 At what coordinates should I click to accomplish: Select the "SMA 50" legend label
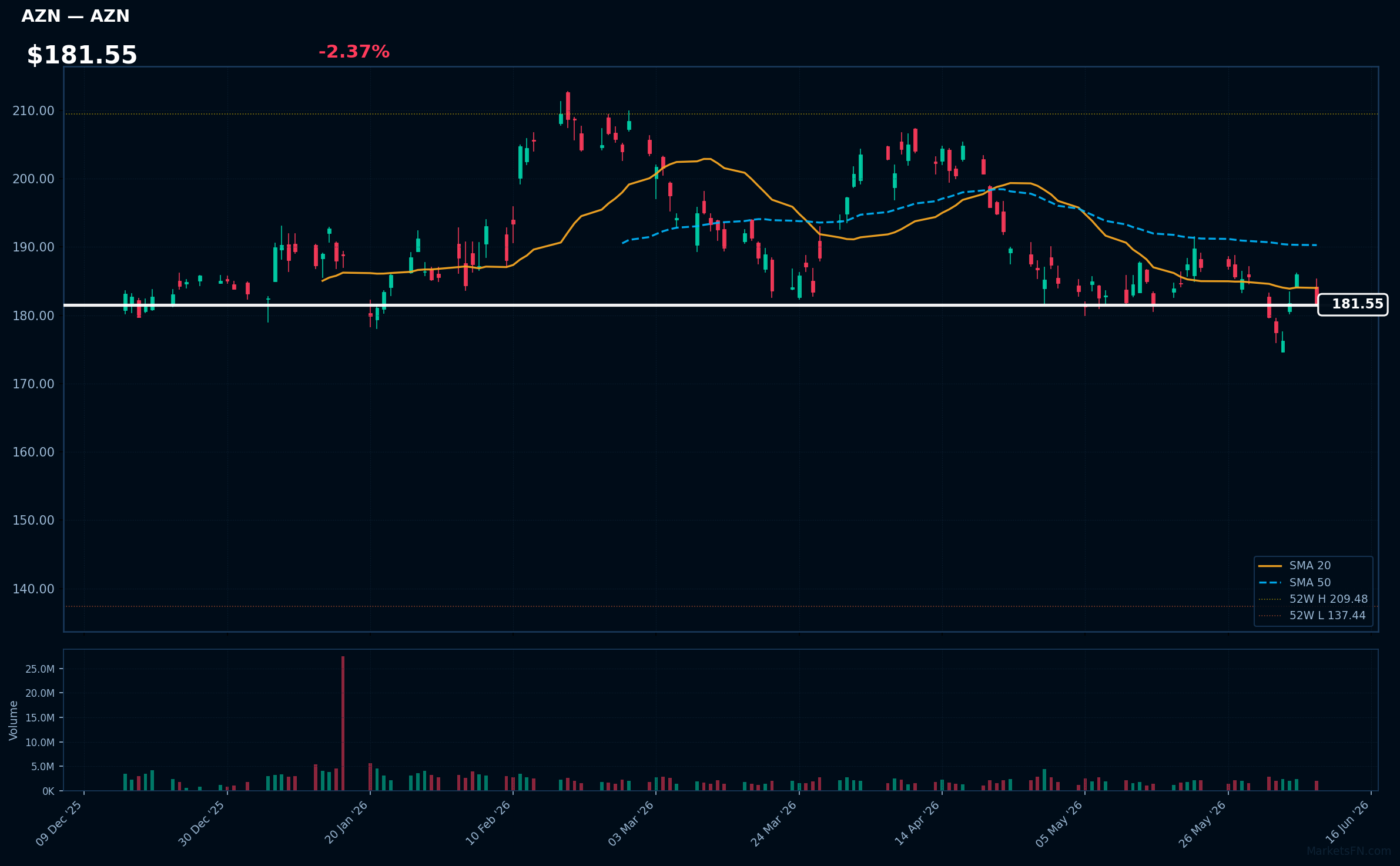tap(1310, 582)
